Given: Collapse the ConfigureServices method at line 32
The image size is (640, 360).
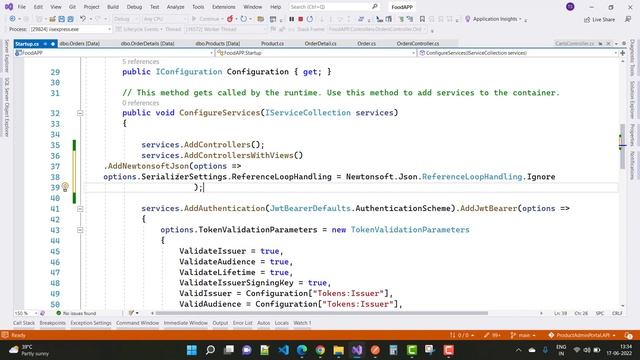Looking at the screenshot, I should coord(80,113).
